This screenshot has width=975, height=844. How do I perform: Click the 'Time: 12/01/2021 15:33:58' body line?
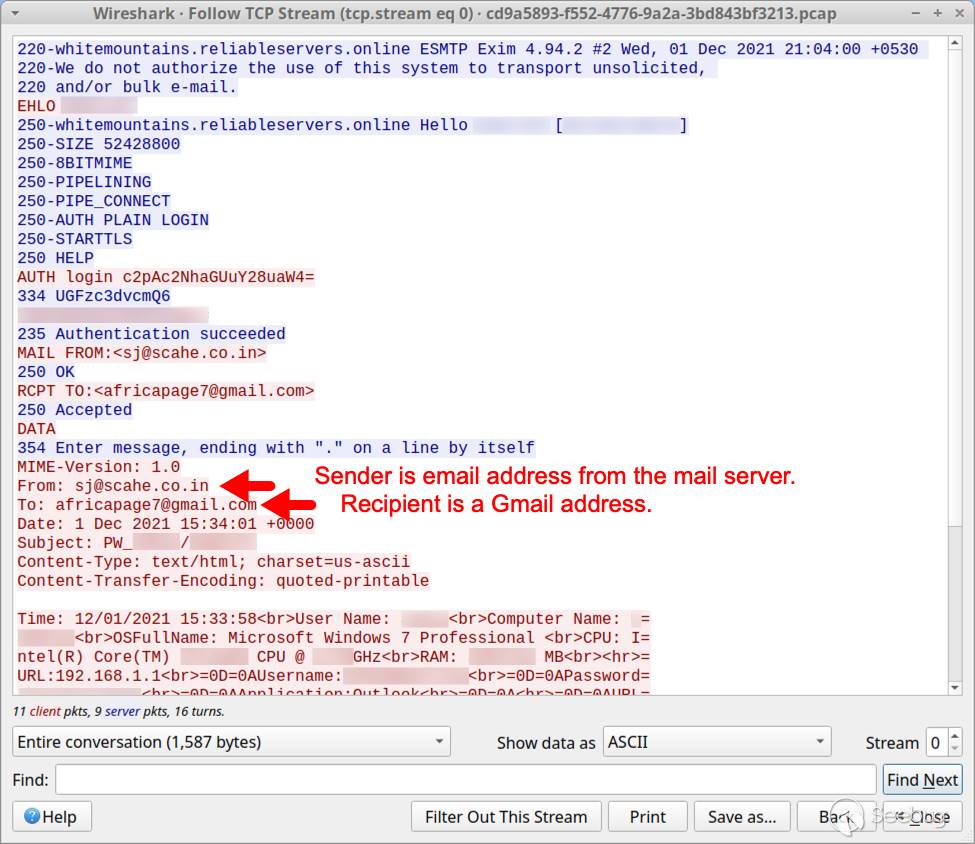(x=333, y=619)
